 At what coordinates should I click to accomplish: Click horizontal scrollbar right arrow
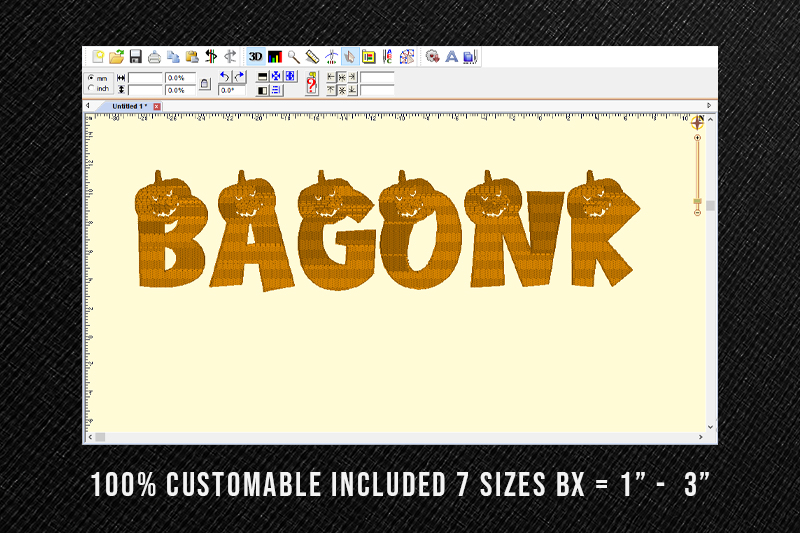(701, 437)
